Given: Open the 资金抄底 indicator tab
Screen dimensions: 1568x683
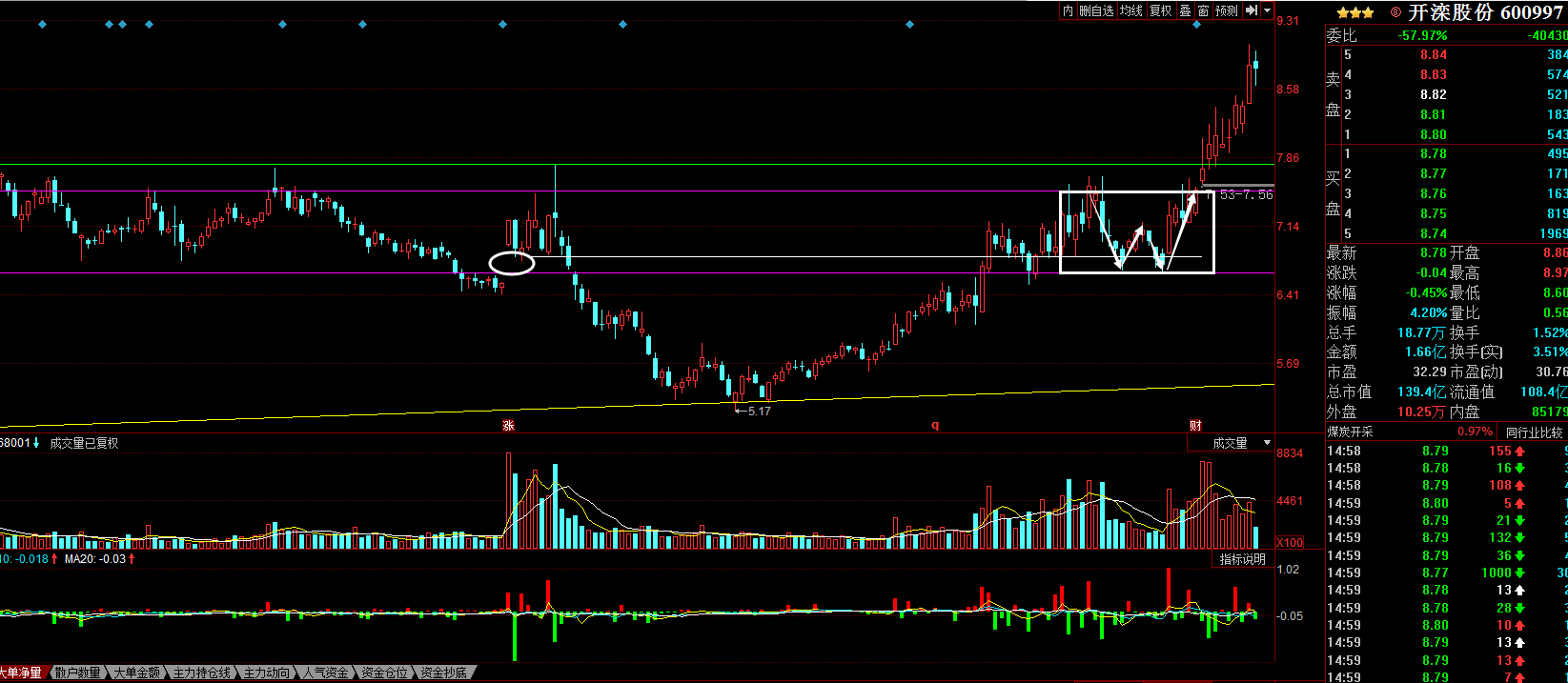Looking at the screenshot, I should 443,673.
